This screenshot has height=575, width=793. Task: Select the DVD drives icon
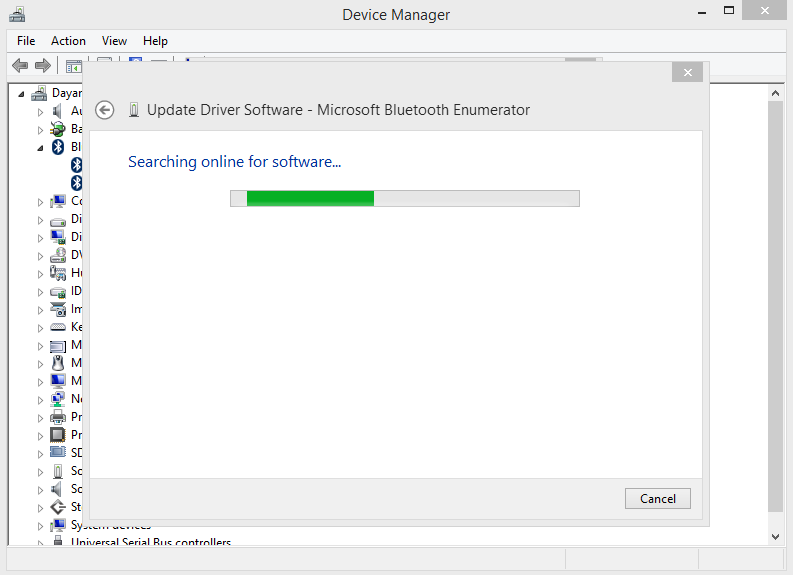click(x=58, y=255)
